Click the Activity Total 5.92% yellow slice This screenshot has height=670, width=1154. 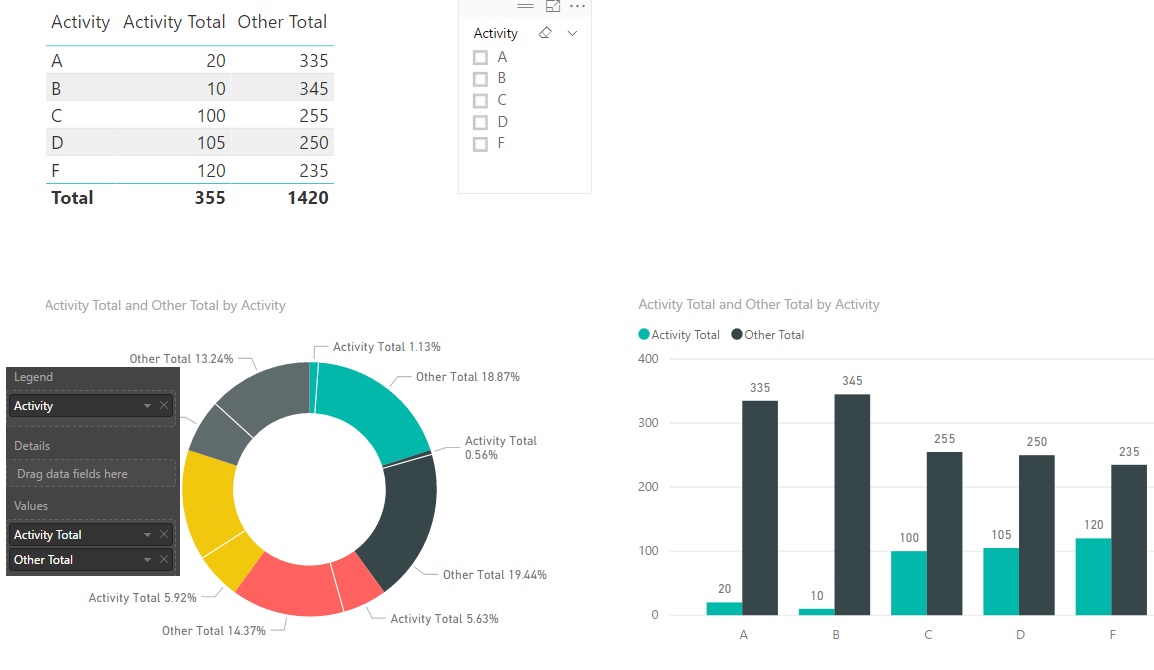pos(232,560)
